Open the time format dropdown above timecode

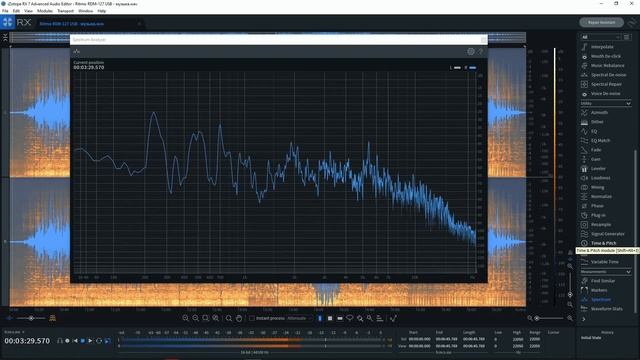[14, 332]
